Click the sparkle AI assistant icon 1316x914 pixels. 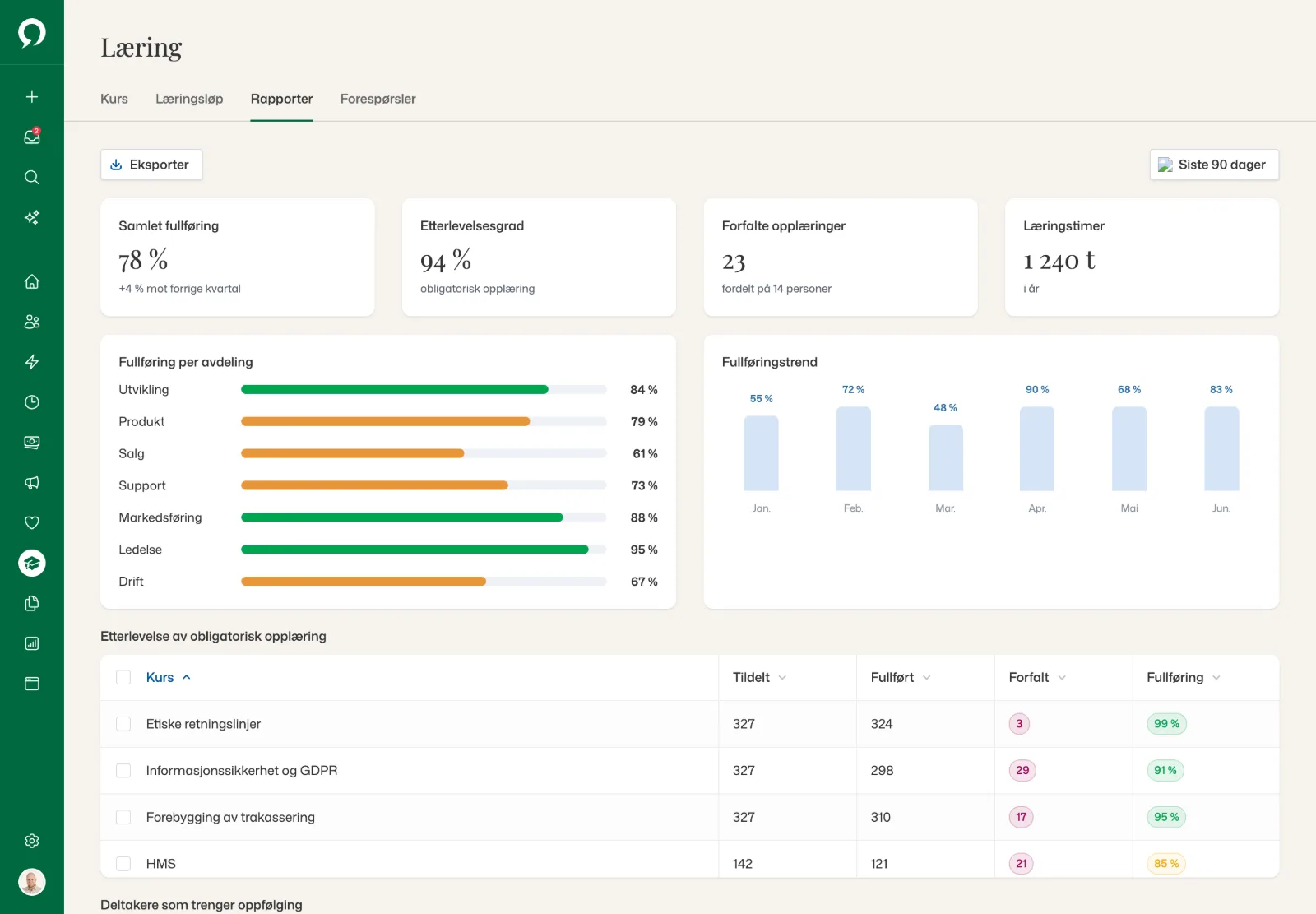click(32, 217)
